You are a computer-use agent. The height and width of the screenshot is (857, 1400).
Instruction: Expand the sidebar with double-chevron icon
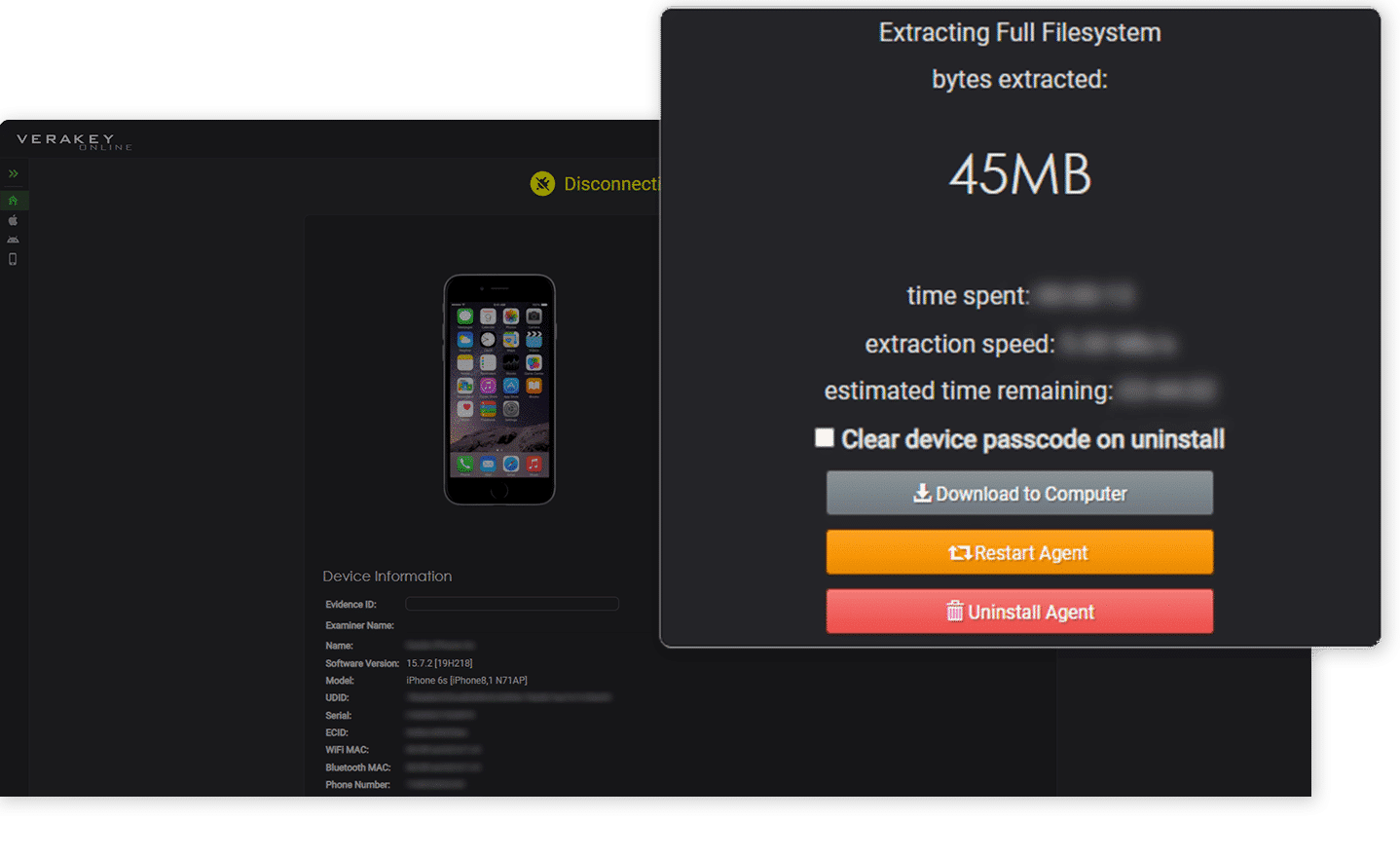click(x=14, y=173)
